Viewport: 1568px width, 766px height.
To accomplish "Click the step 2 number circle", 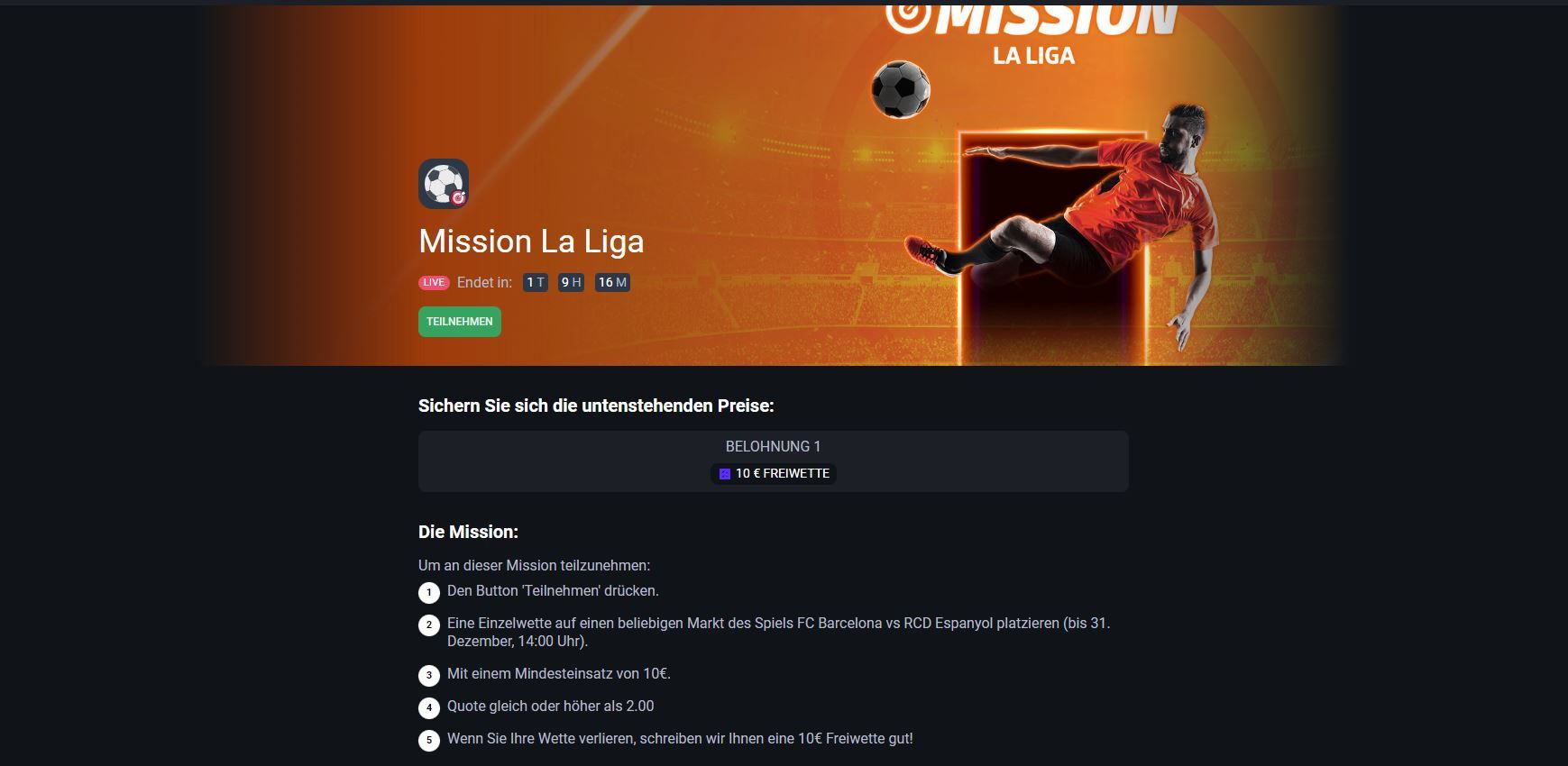I will pyautogui.click(x=429, y=625).
